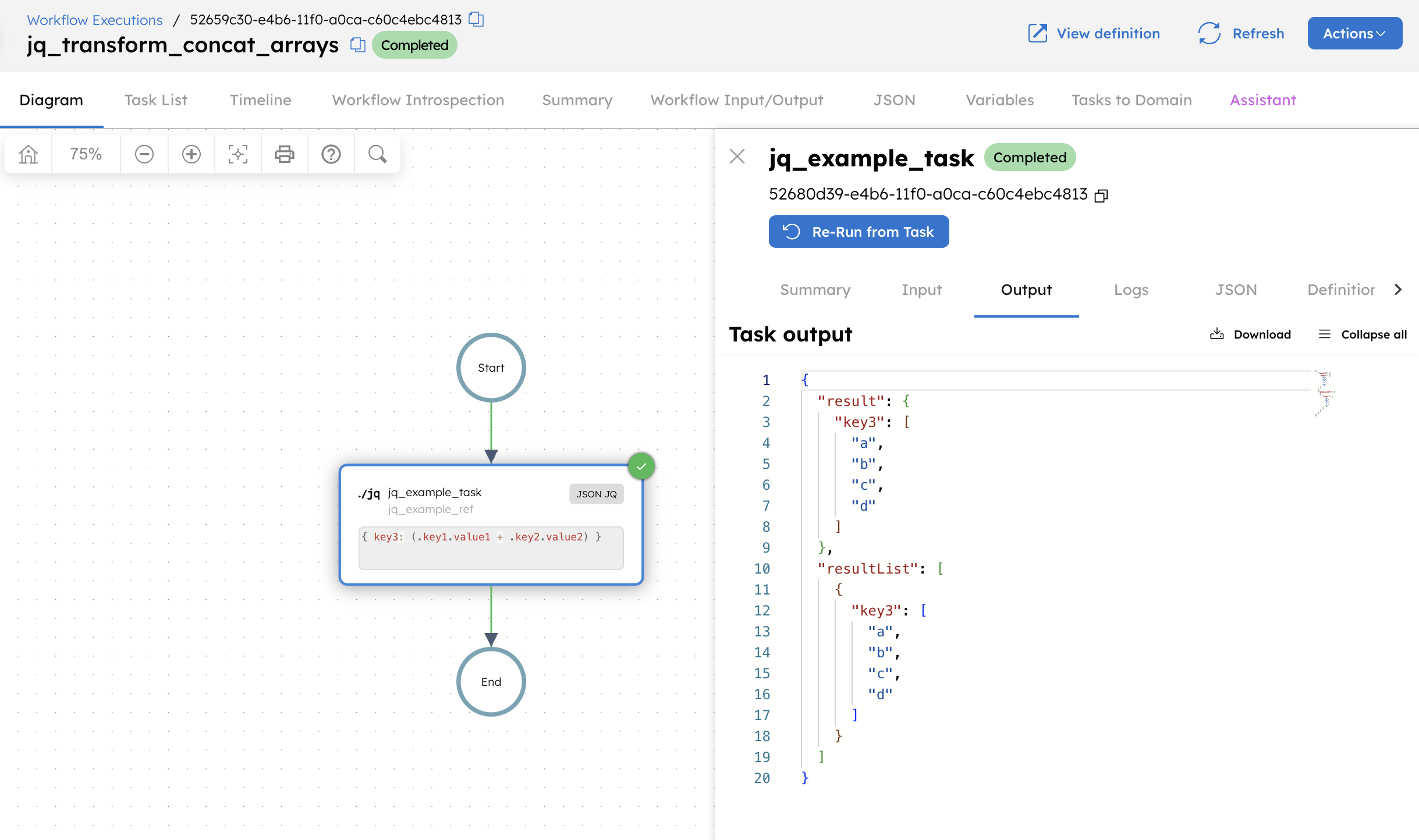This screenshot has width=1419, height=840.
Task: Click the Re-Run from Task button
Action: click(x=859, y=231)
